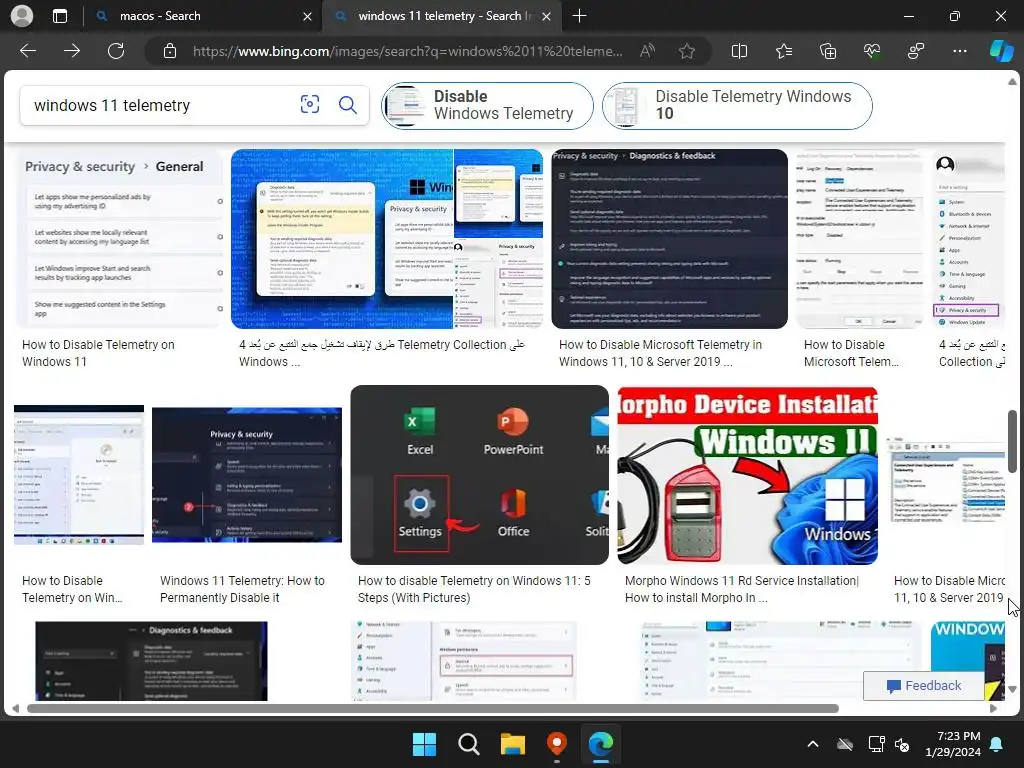The image size is (1024, 768).
Task: Click scroll up arrow on vertical scrollbar
Action: (x=1012, y=82)
